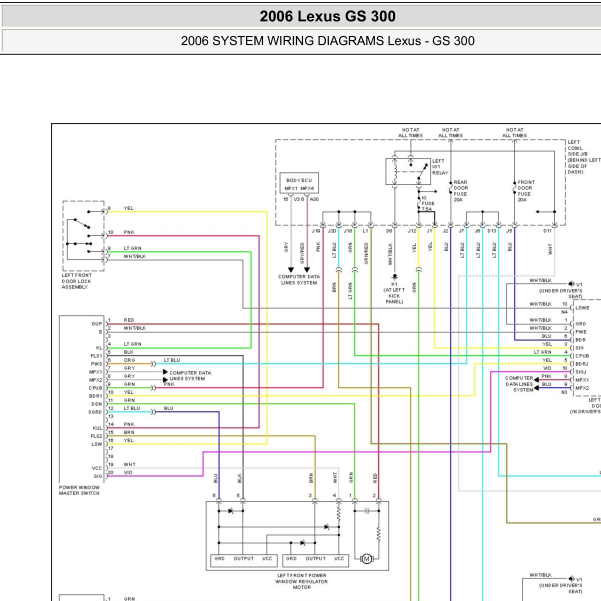This screenshot has height=601, width=601.
Task: Click the '2006 Lexus GS 300' heading
Action: pos(327,16)
